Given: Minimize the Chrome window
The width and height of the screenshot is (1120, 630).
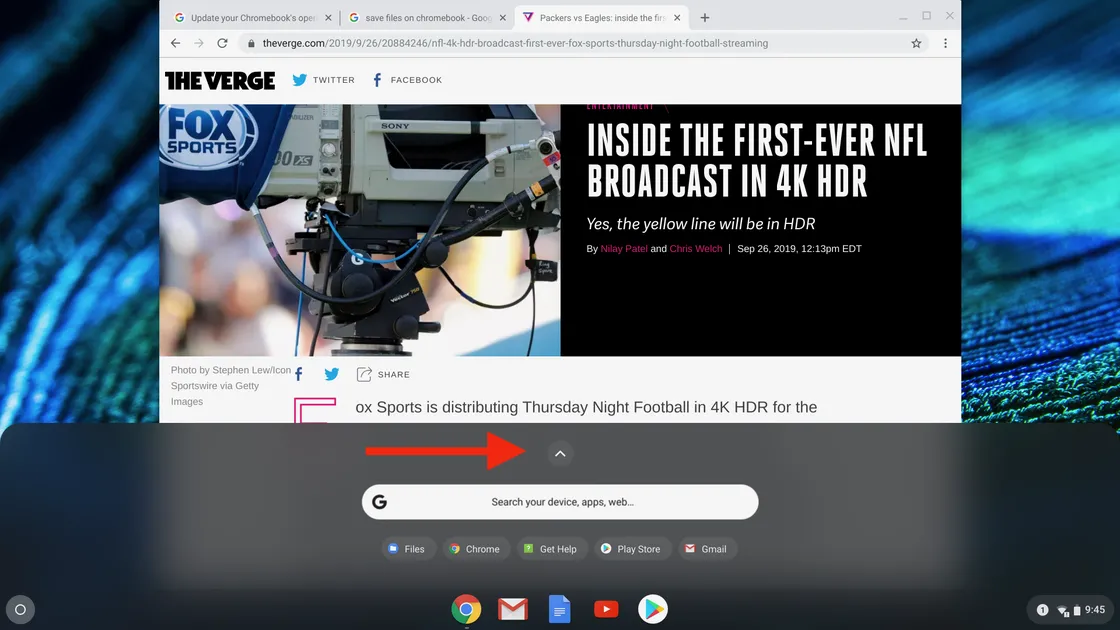Looking at the screenshot, I should [x=904, y=16].
